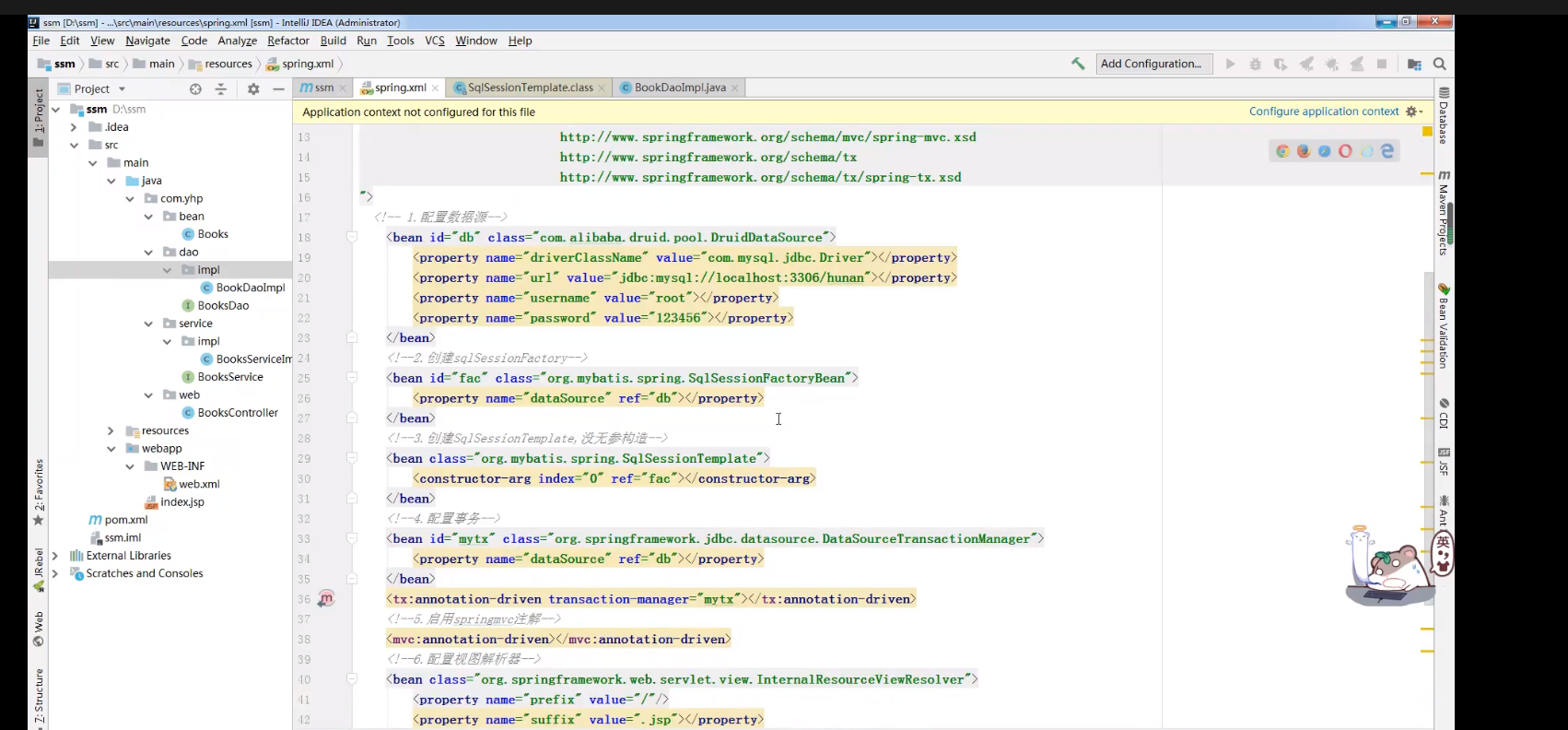The height and width of the screenshot is (730, 1568).
Task: Select pom.xml in project tree
Action: [118, 520]
